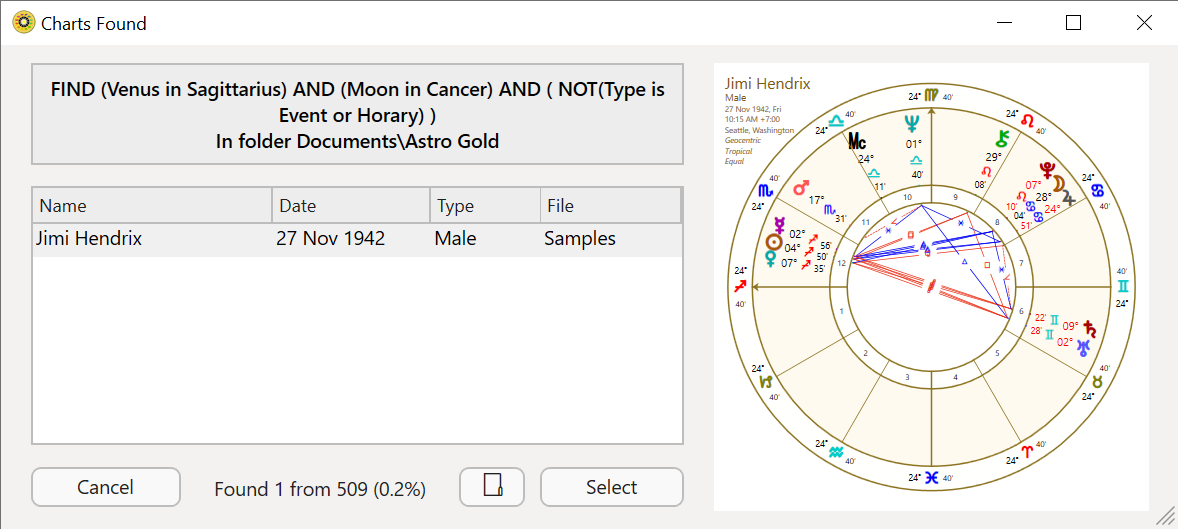Click the Libra sign glyph on outer ring
1178x529 pixels.
click(x=835, y=121)
